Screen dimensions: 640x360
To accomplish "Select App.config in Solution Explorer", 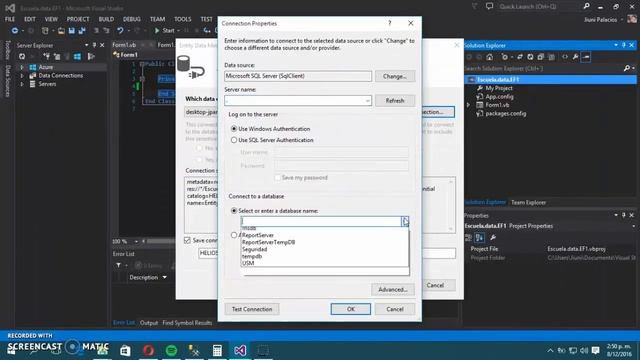I will point(499,97).
